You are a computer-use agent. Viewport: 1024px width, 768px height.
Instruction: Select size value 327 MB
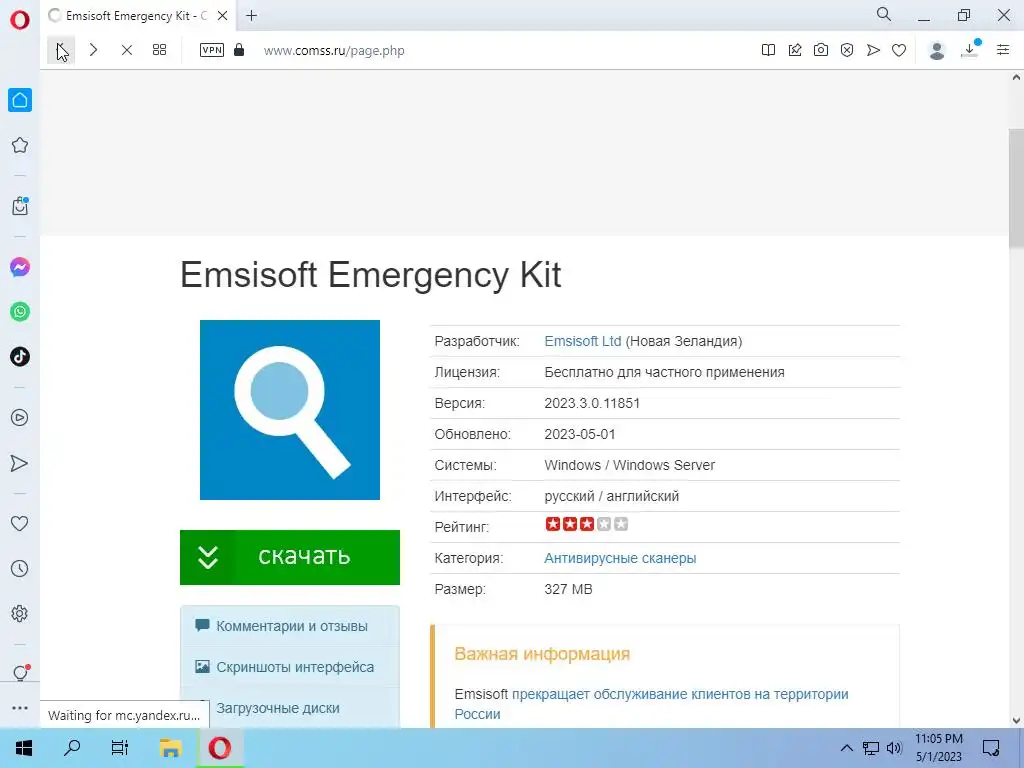click(568, 589)
